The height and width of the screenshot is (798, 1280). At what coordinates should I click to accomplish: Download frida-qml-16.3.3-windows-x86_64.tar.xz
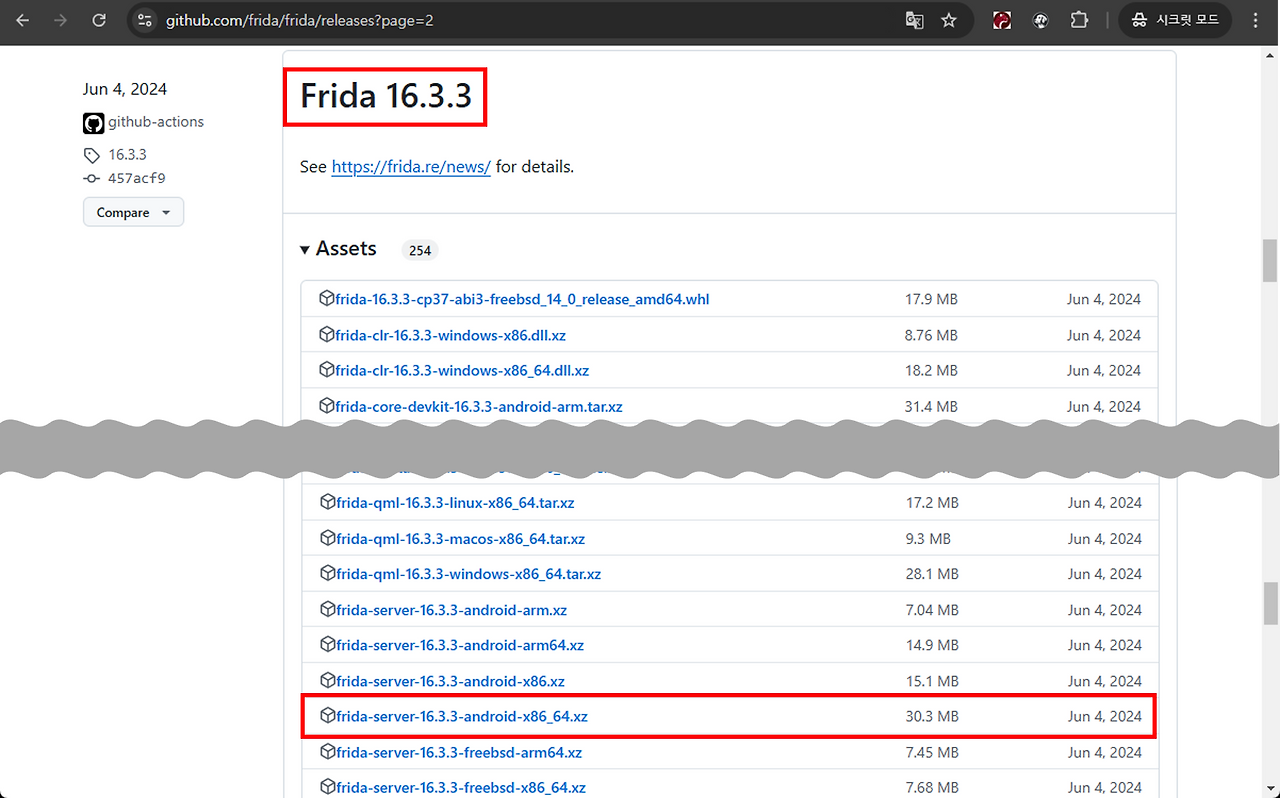tap(468, 575)
